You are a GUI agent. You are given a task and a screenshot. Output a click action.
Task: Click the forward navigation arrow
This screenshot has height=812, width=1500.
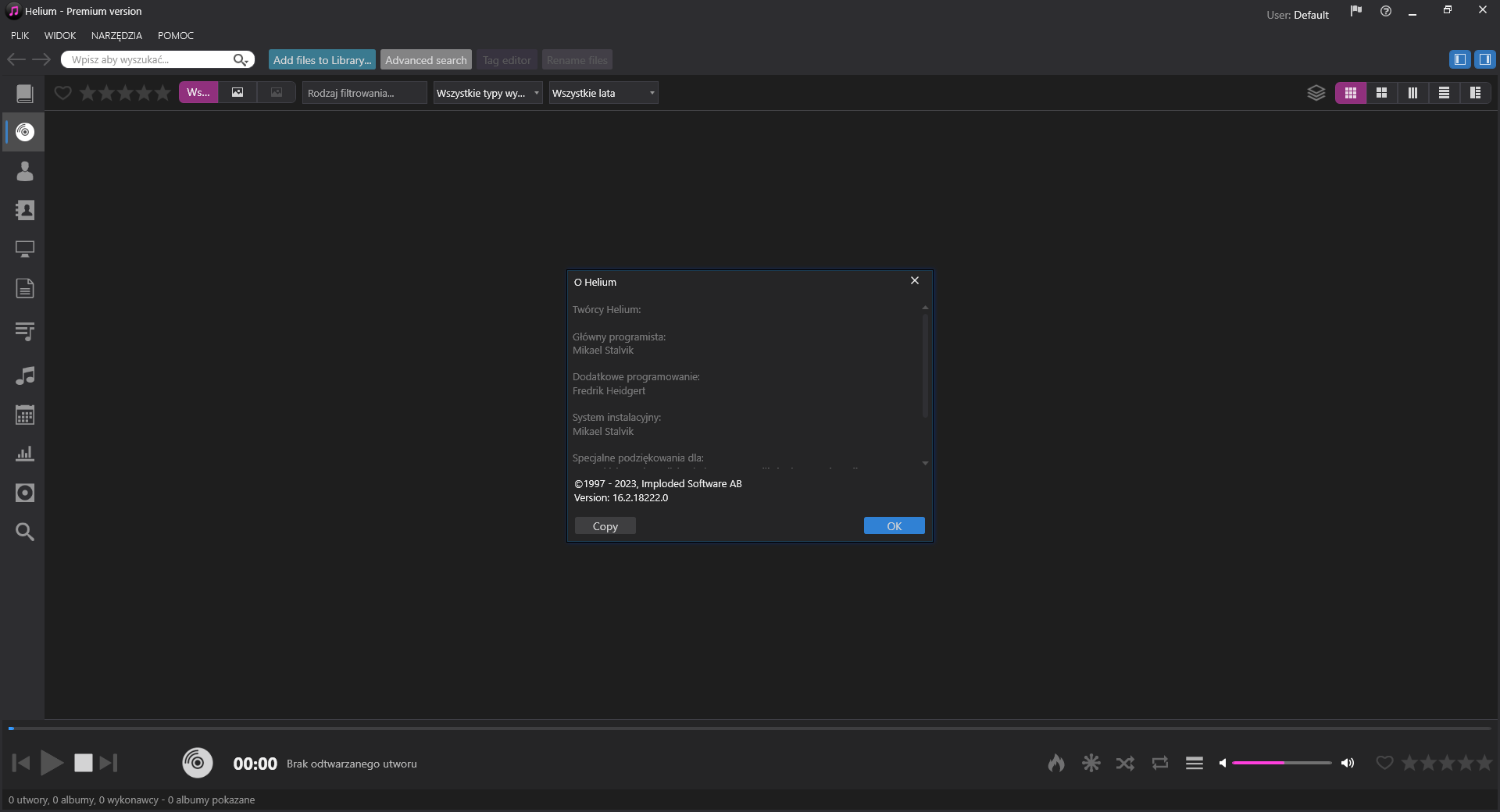click(41, 59)
